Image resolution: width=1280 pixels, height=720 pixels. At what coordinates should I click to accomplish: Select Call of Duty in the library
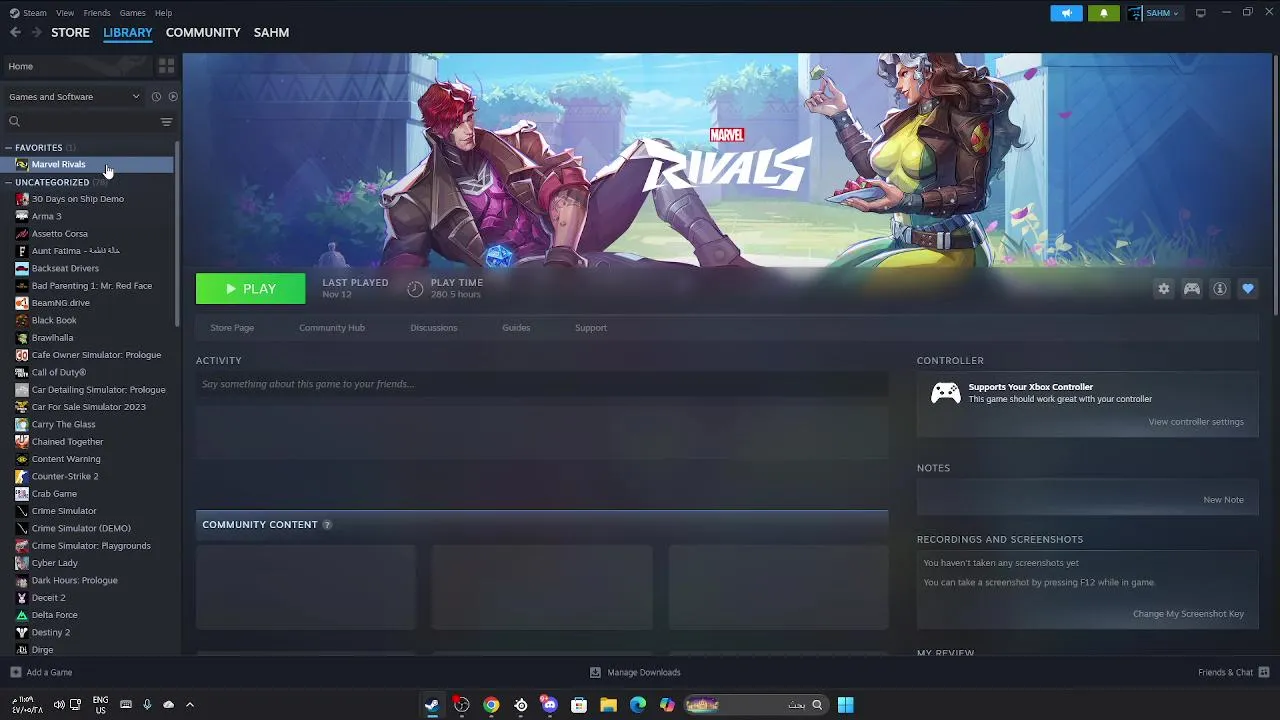tap(58, 372)
